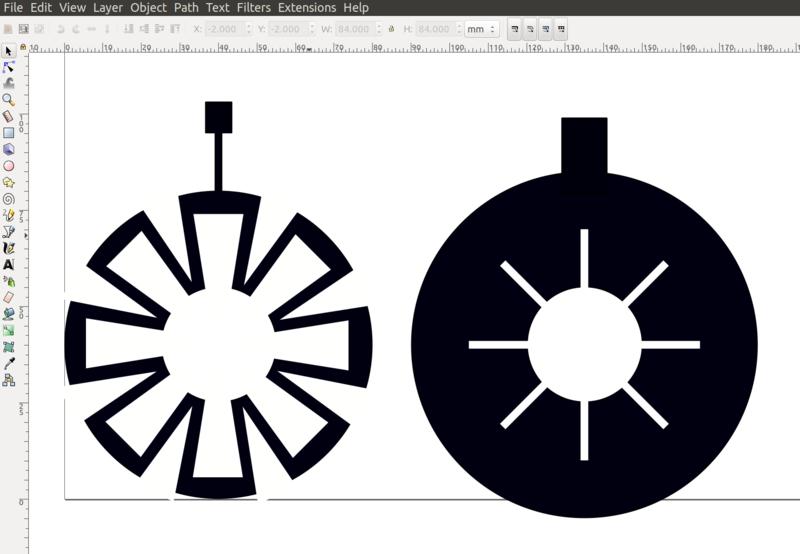
Task: Select the Gradient tool
Action: coord(8,331)
